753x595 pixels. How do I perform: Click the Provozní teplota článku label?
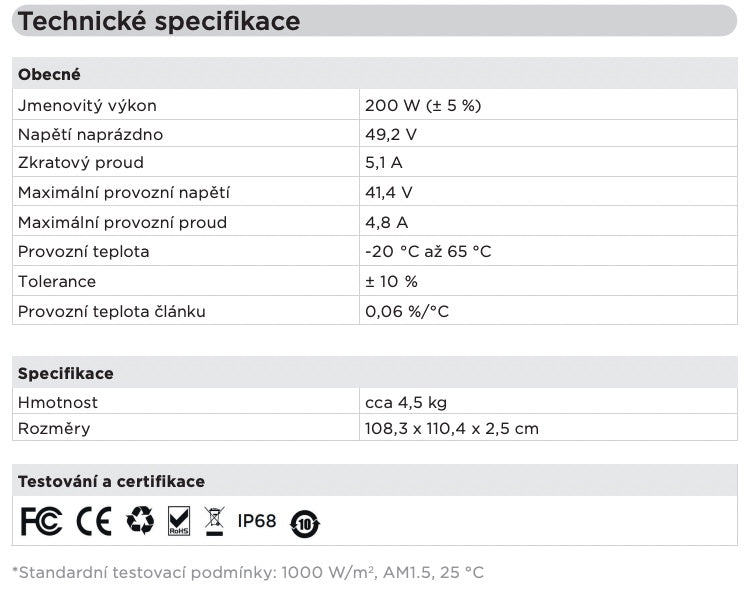click(111, 312)
